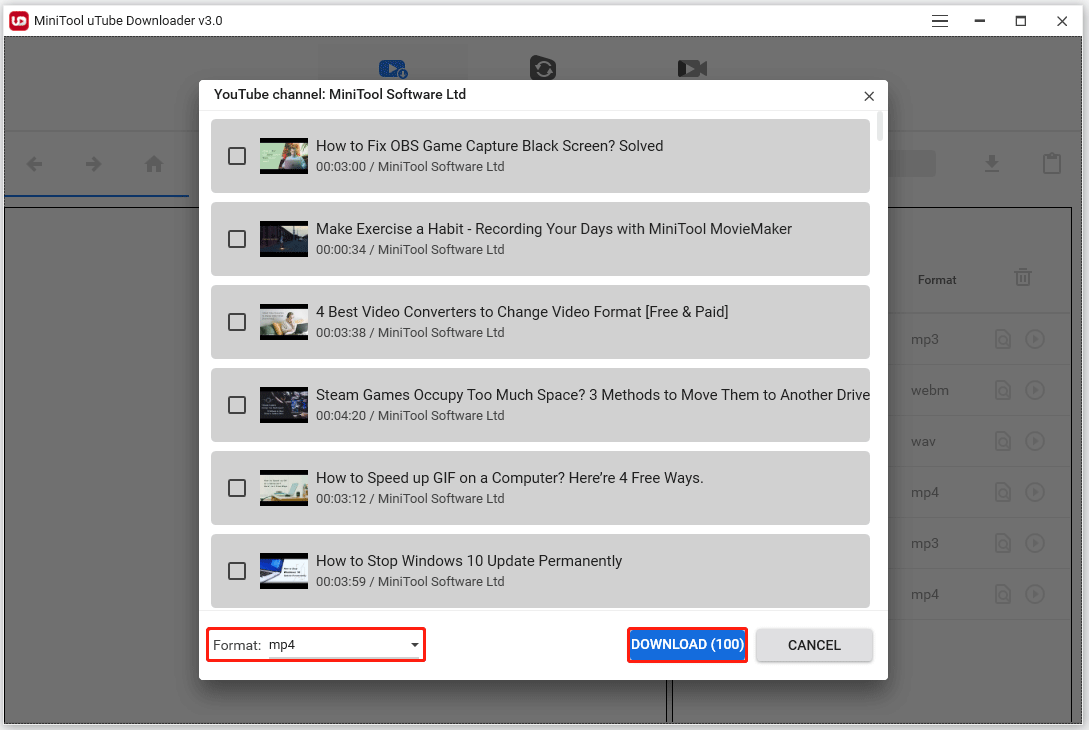The height and width of the screenshot is (730, 1089).
Task: Play the first mp4 history row
Action: point(1035,492)
